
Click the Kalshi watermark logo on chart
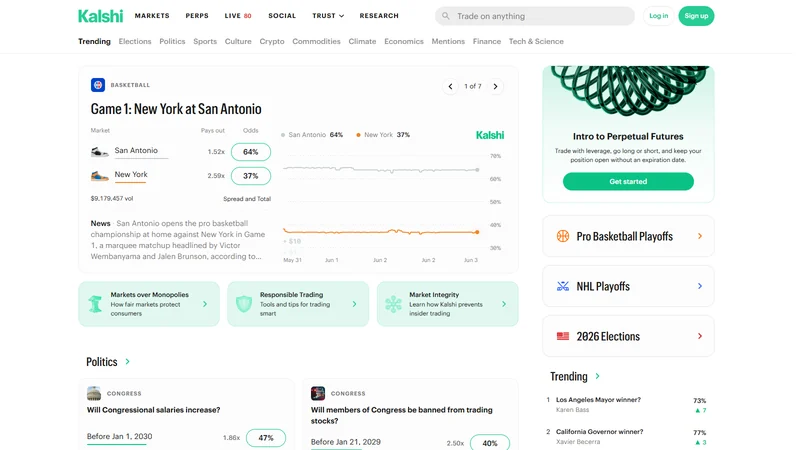(490, 135)
